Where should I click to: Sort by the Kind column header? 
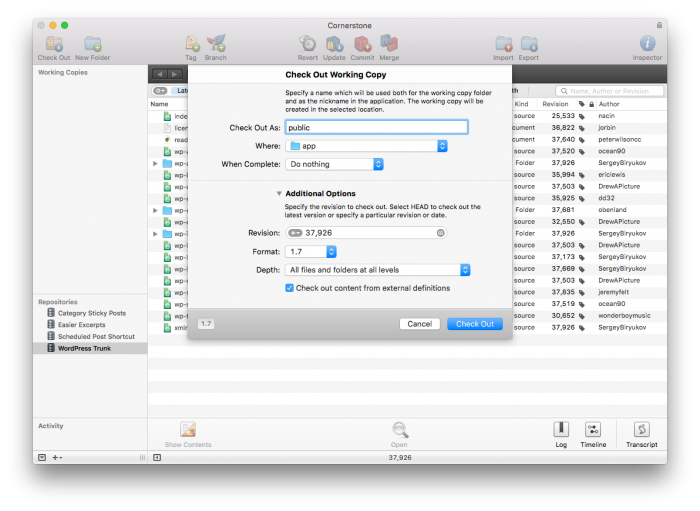coord(521,104)
